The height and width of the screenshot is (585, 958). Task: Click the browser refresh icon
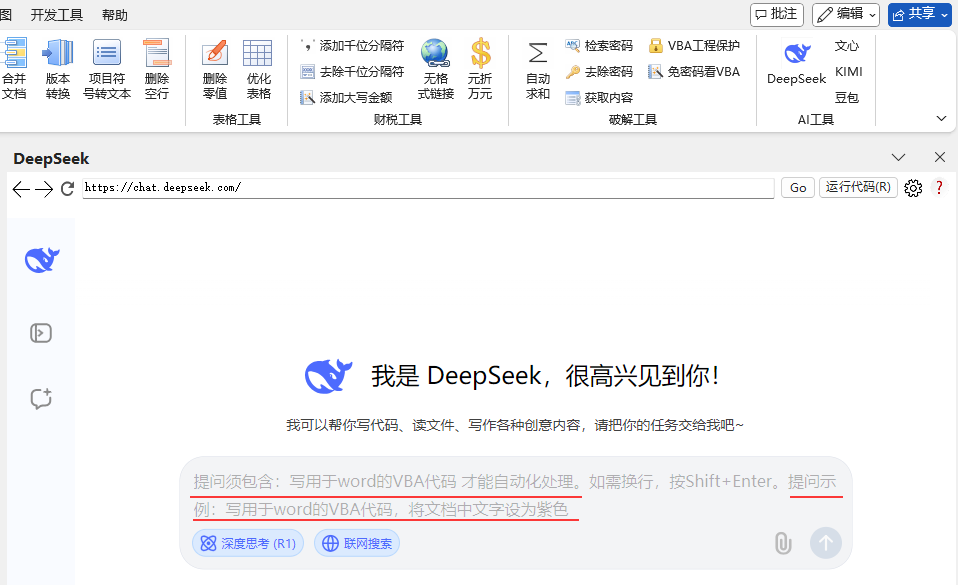tap(68, 188)
